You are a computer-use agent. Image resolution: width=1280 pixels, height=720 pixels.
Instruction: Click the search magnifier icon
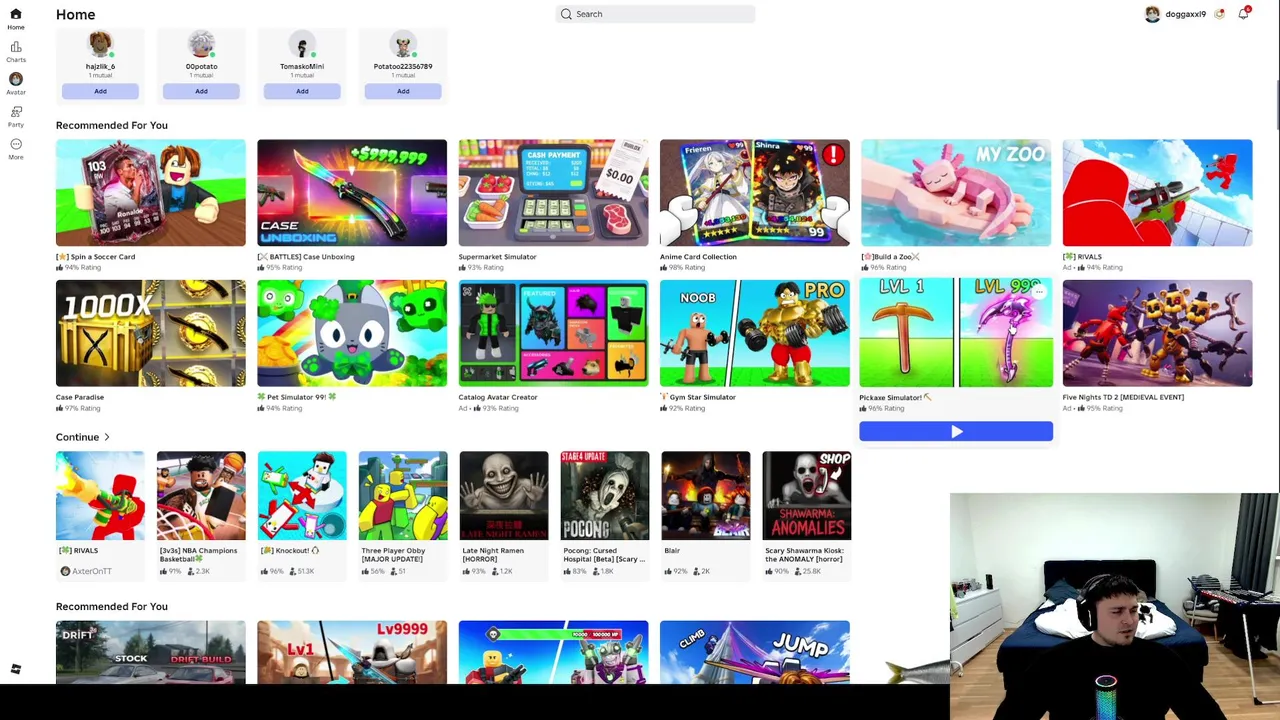tap(567, 14)
